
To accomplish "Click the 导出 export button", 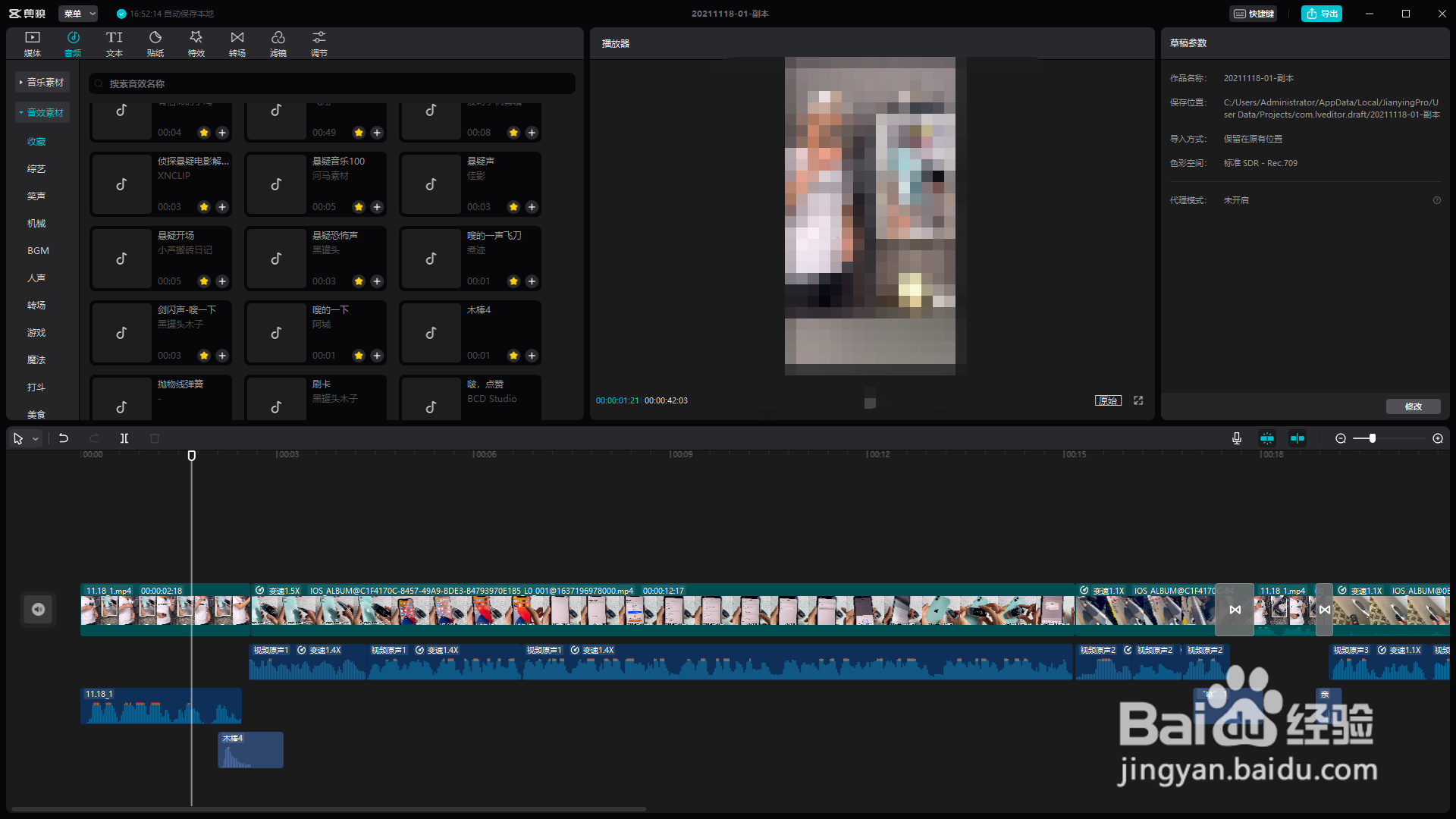I will tap(1321, 14).
